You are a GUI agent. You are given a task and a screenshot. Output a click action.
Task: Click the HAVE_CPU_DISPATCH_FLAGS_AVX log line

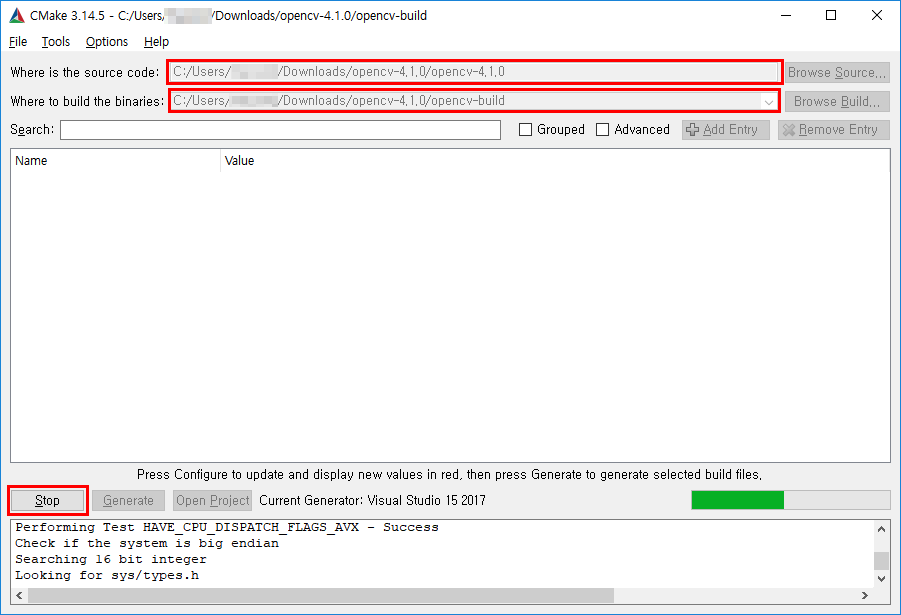pyautogui.click(x=227, y=527)
